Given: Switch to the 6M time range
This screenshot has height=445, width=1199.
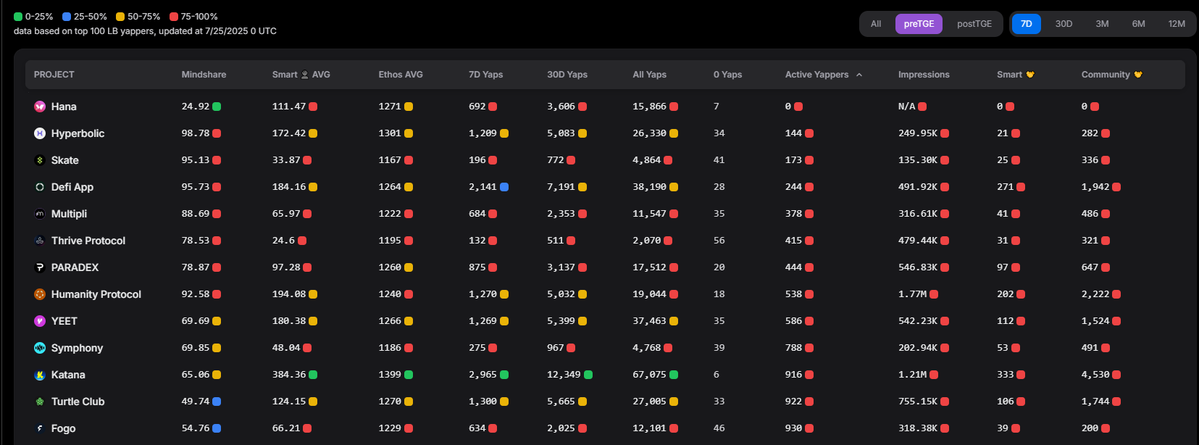Looking at the screenshot, I should (1139, 24).
